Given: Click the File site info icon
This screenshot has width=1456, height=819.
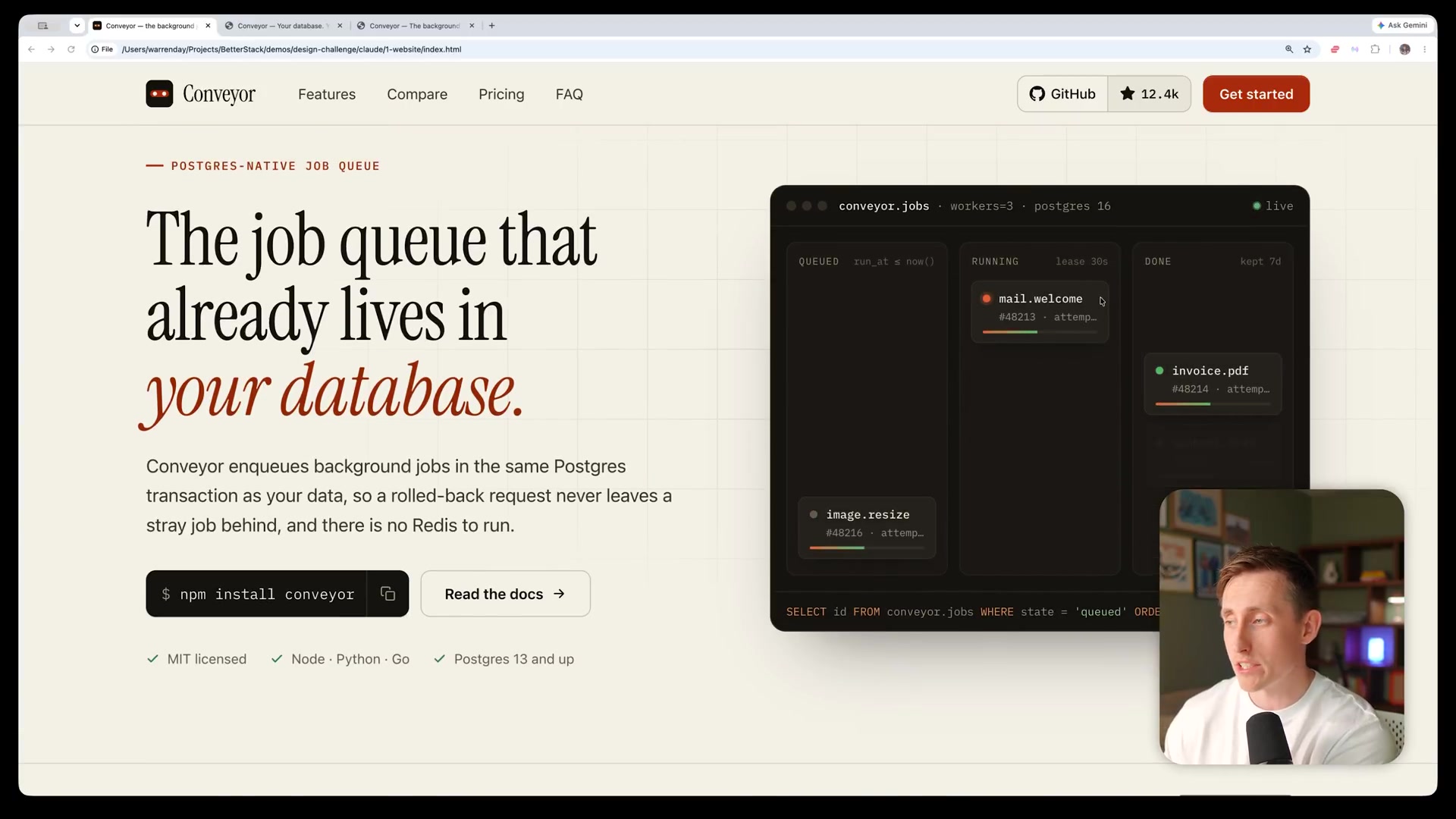Looking at the screenshot, I should click(102, 49).
